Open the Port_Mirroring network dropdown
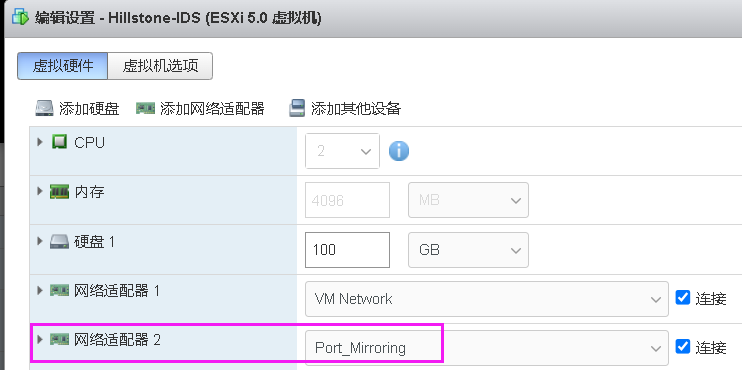742x370 pixels. click(486, 348)
